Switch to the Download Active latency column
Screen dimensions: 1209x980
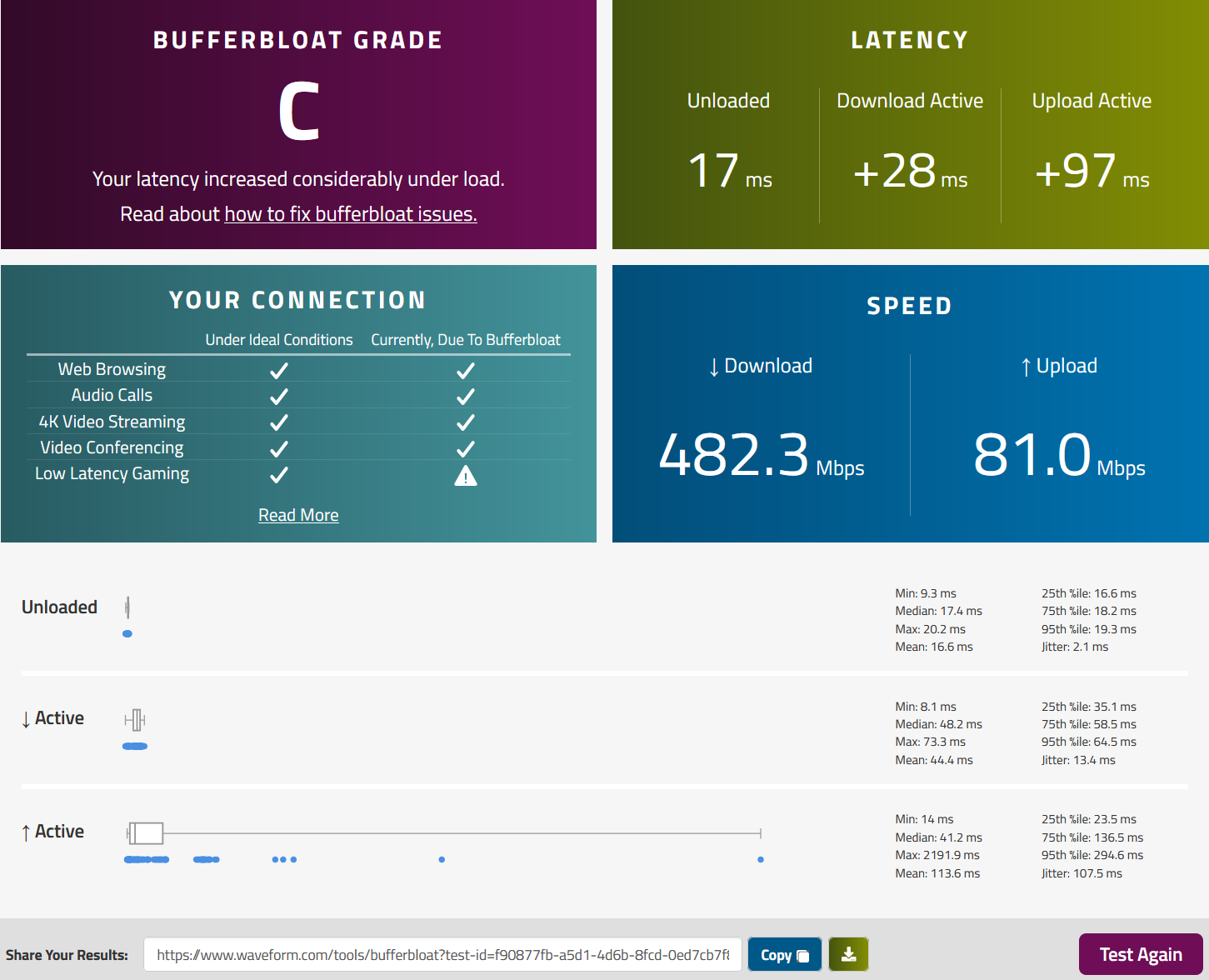[910, 100]
